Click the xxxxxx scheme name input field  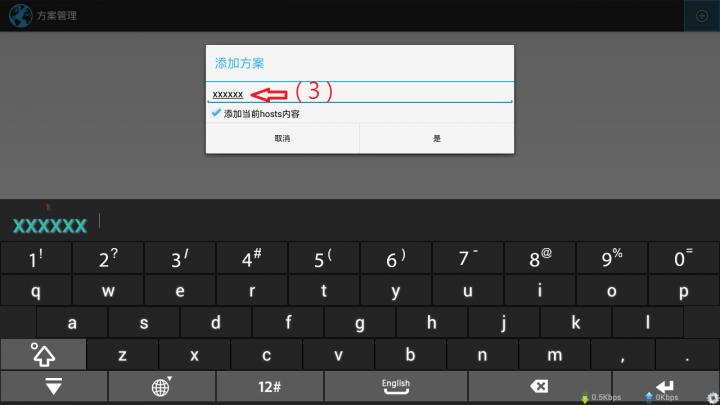[x=360, y=94]
